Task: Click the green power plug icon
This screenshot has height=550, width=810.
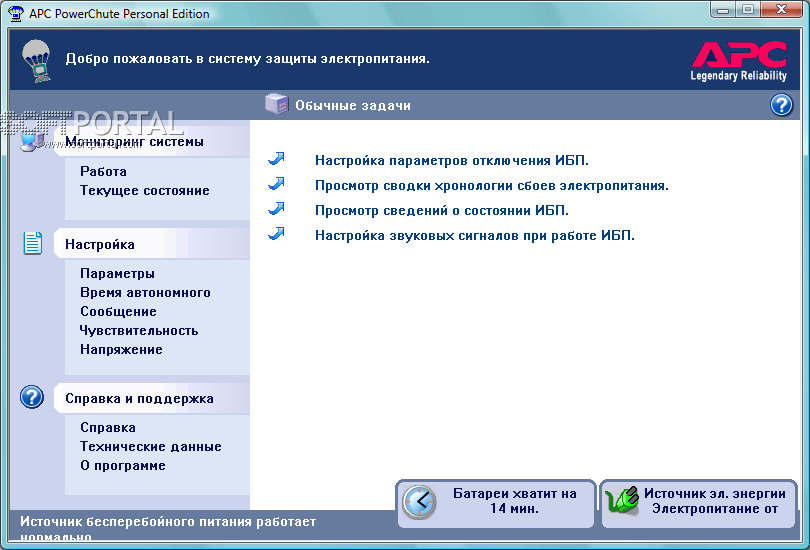Action: pyautogui.click(x=622, y=501)
